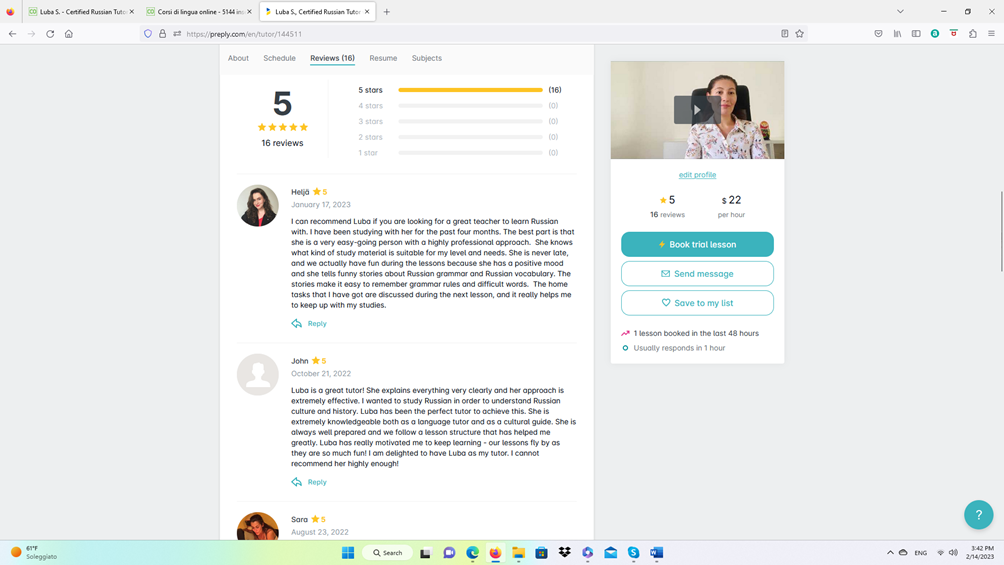The width and height of the screenshot is (1004, 565).
Task: Open the blue help question mark bubble
Action: click(978, 514)
